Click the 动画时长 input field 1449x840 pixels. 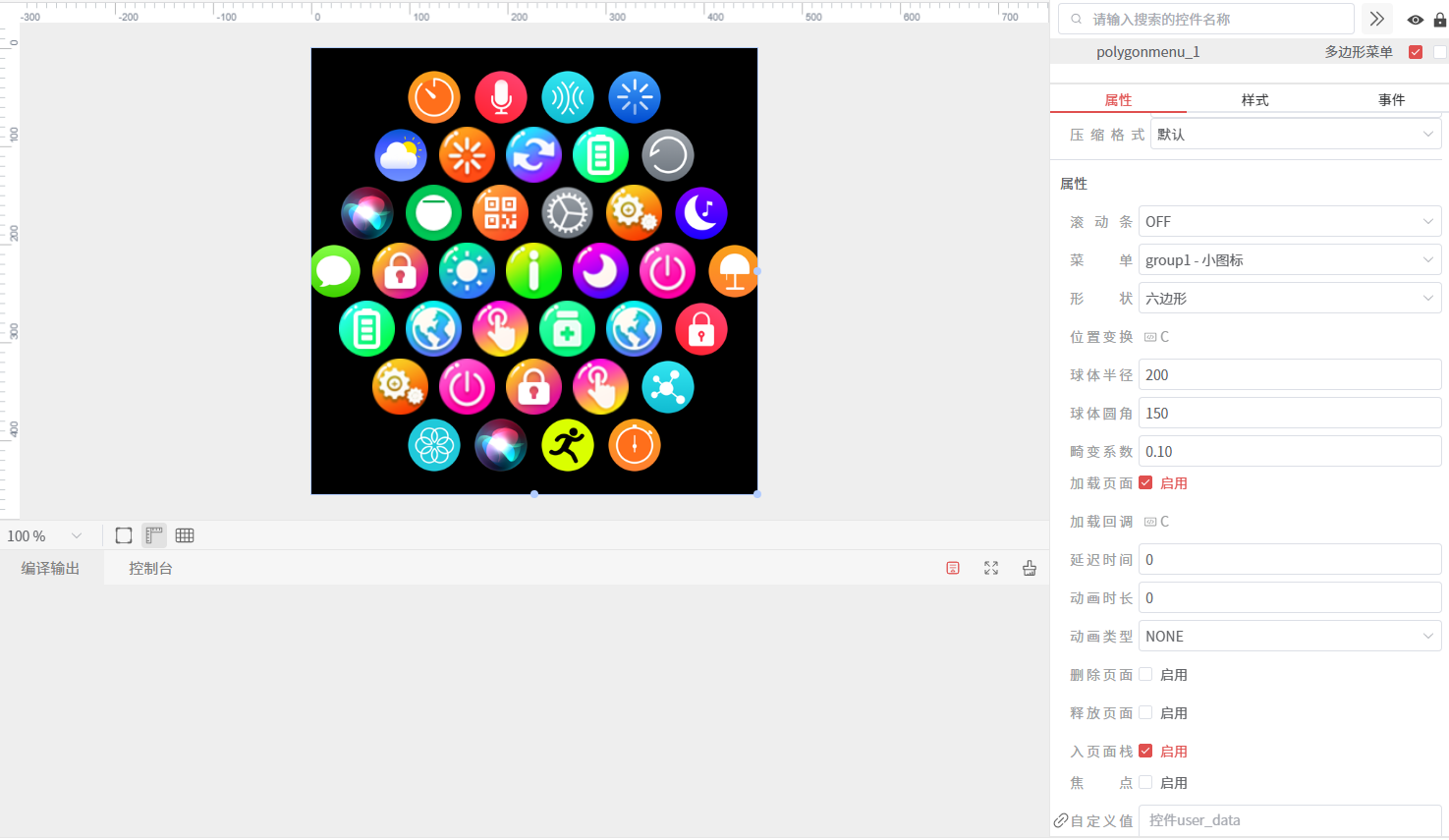(1290, 598)
